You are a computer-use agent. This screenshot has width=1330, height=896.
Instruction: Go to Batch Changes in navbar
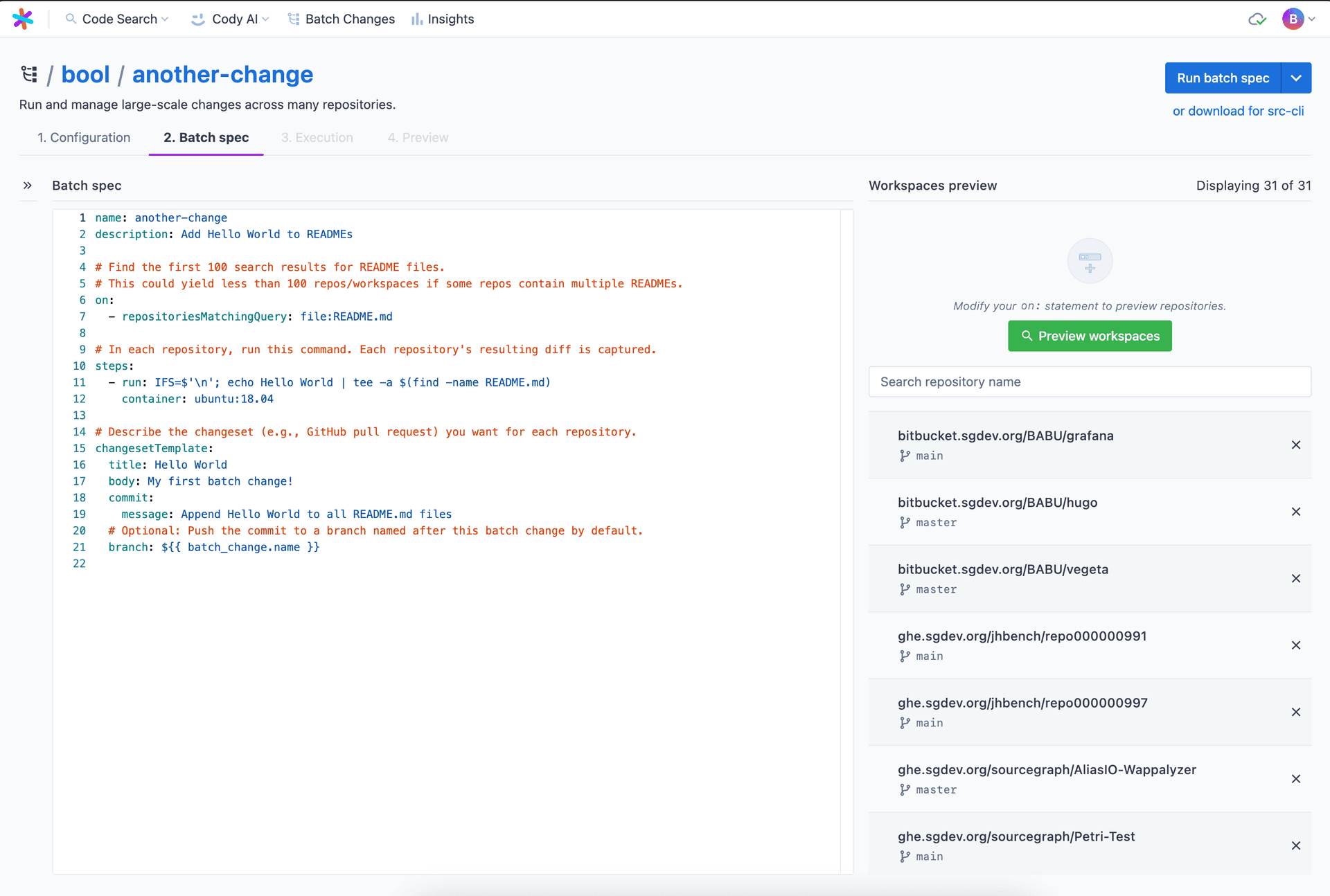pos(342,19)
